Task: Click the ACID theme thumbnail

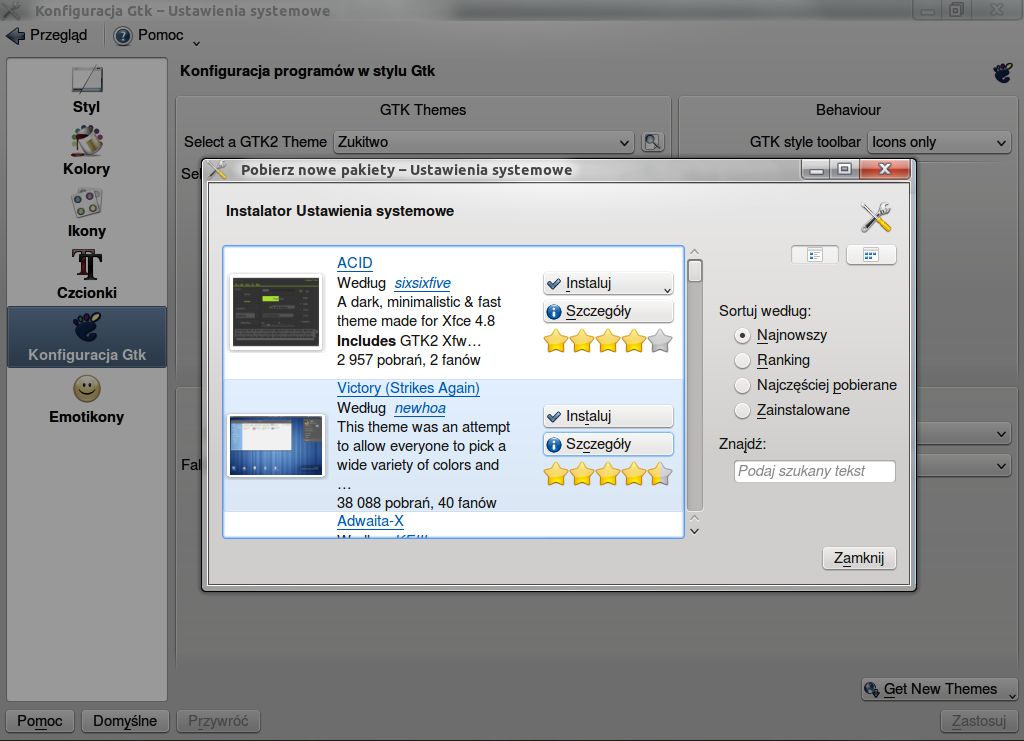Action: click(x=276, y=312)
